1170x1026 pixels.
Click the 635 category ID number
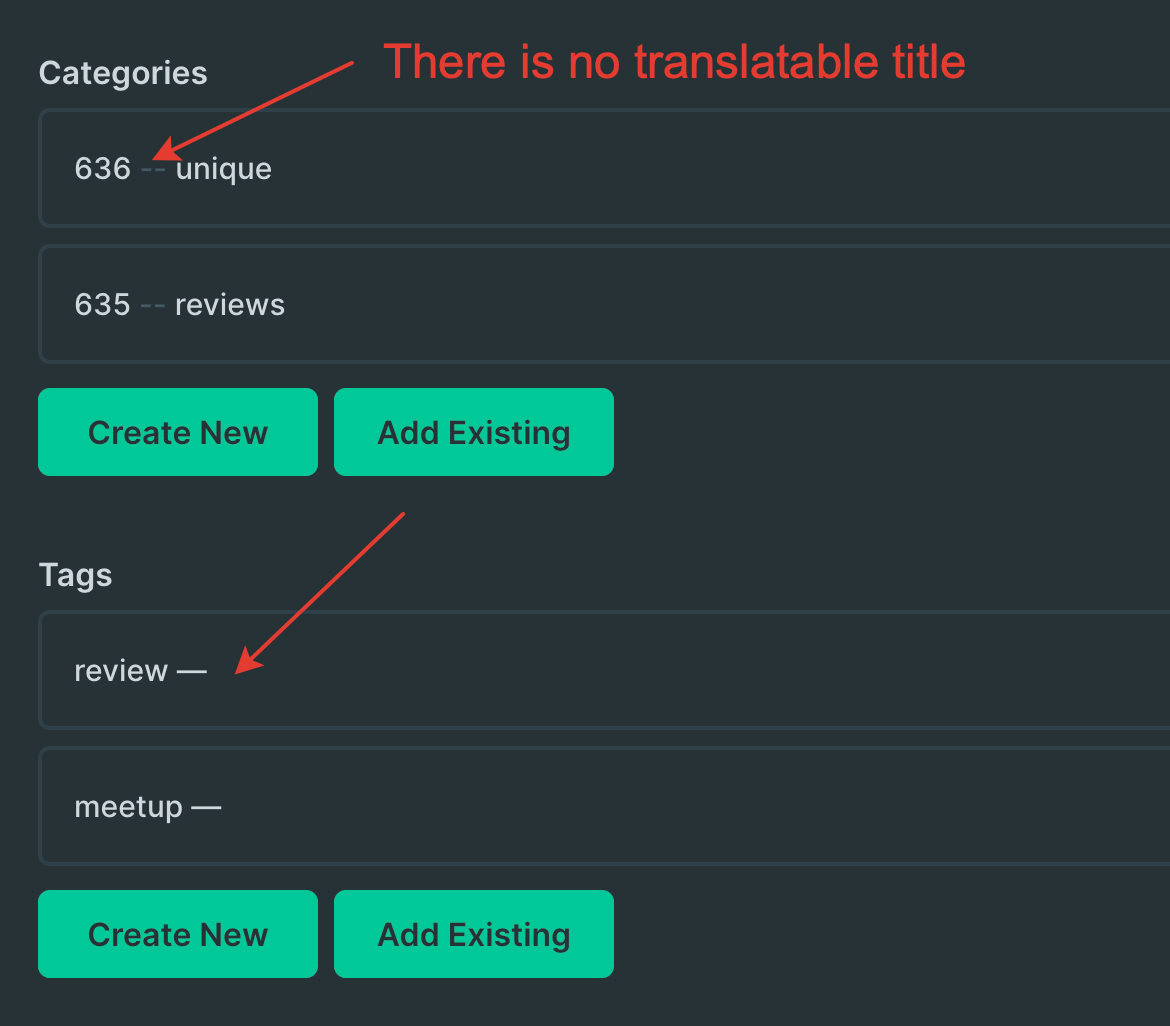pos(100,304)
